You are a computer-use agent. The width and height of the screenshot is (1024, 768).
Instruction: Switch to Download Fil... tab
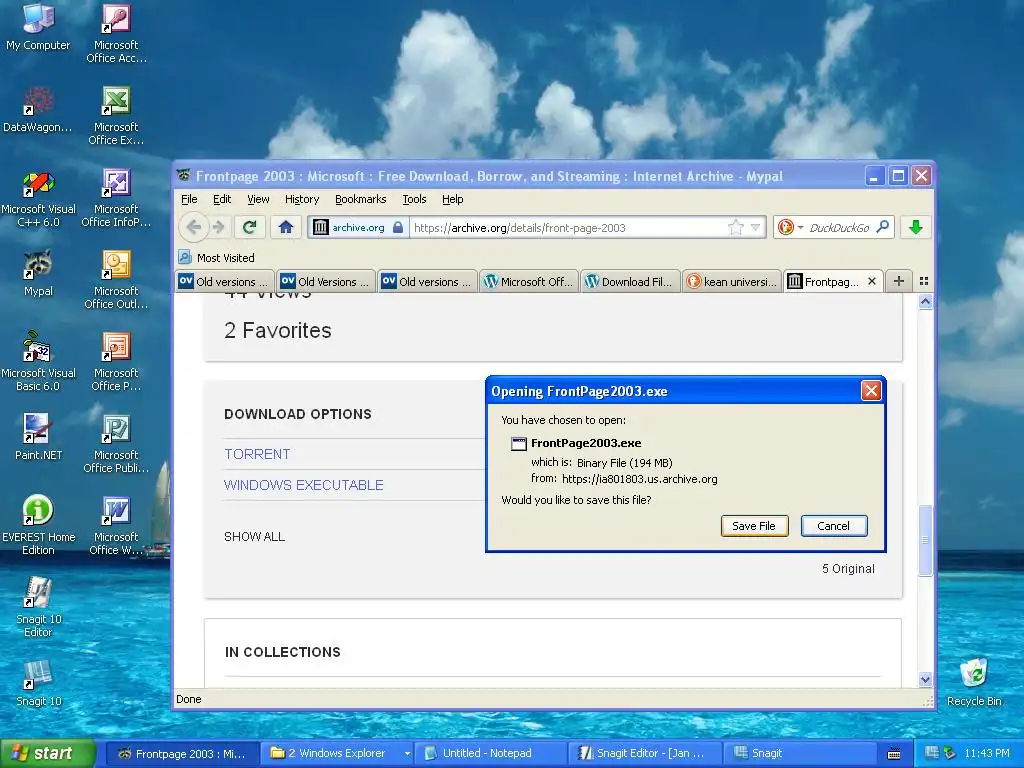[x=630, y=281]
